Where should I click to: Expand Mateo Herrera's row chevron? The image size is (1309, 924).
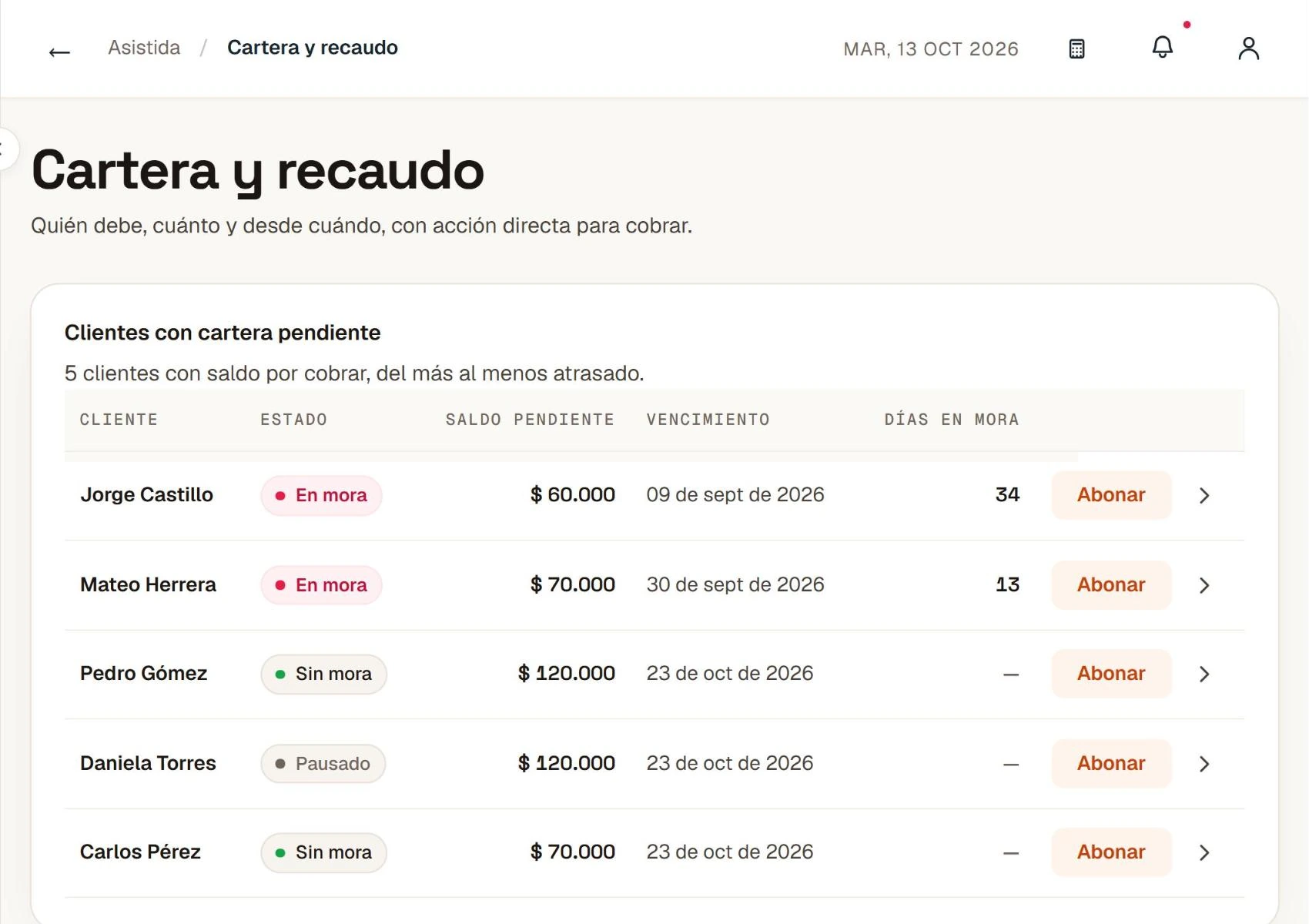tap(1205, 585)
